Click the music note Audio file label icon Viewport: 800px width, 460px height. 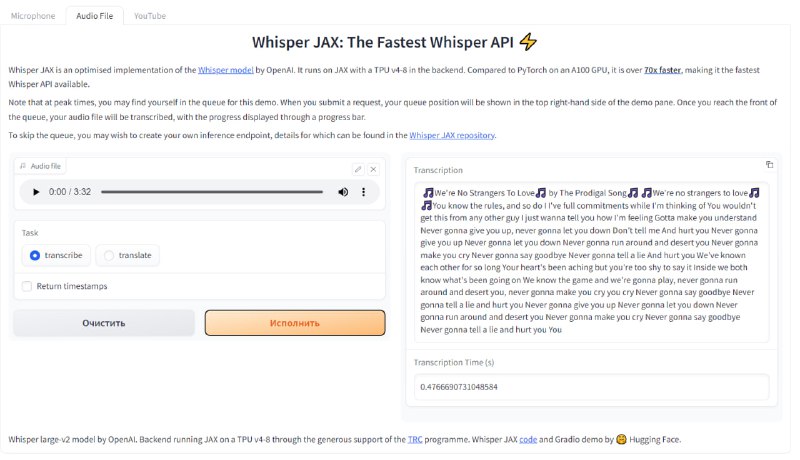22,166
